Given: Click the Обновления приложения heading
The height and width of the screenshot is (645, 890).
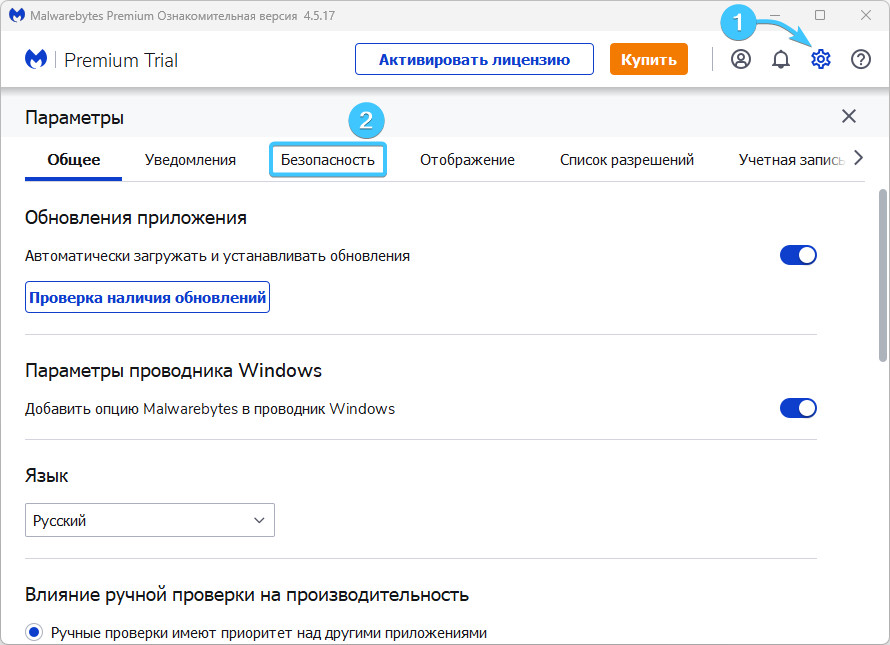Looking at the screenshot, I should click(x=136, y=218).
